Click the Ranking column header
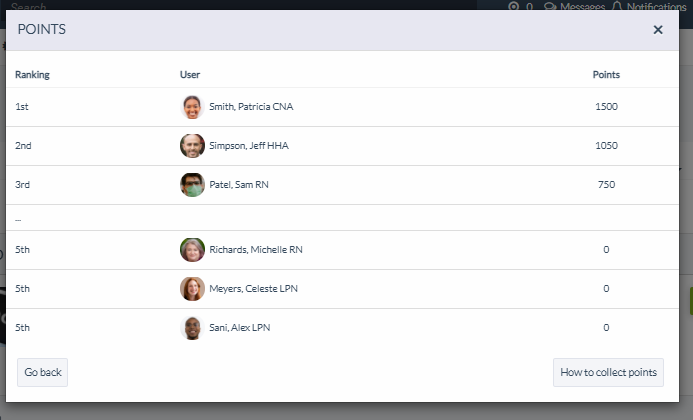 (32, 75)
